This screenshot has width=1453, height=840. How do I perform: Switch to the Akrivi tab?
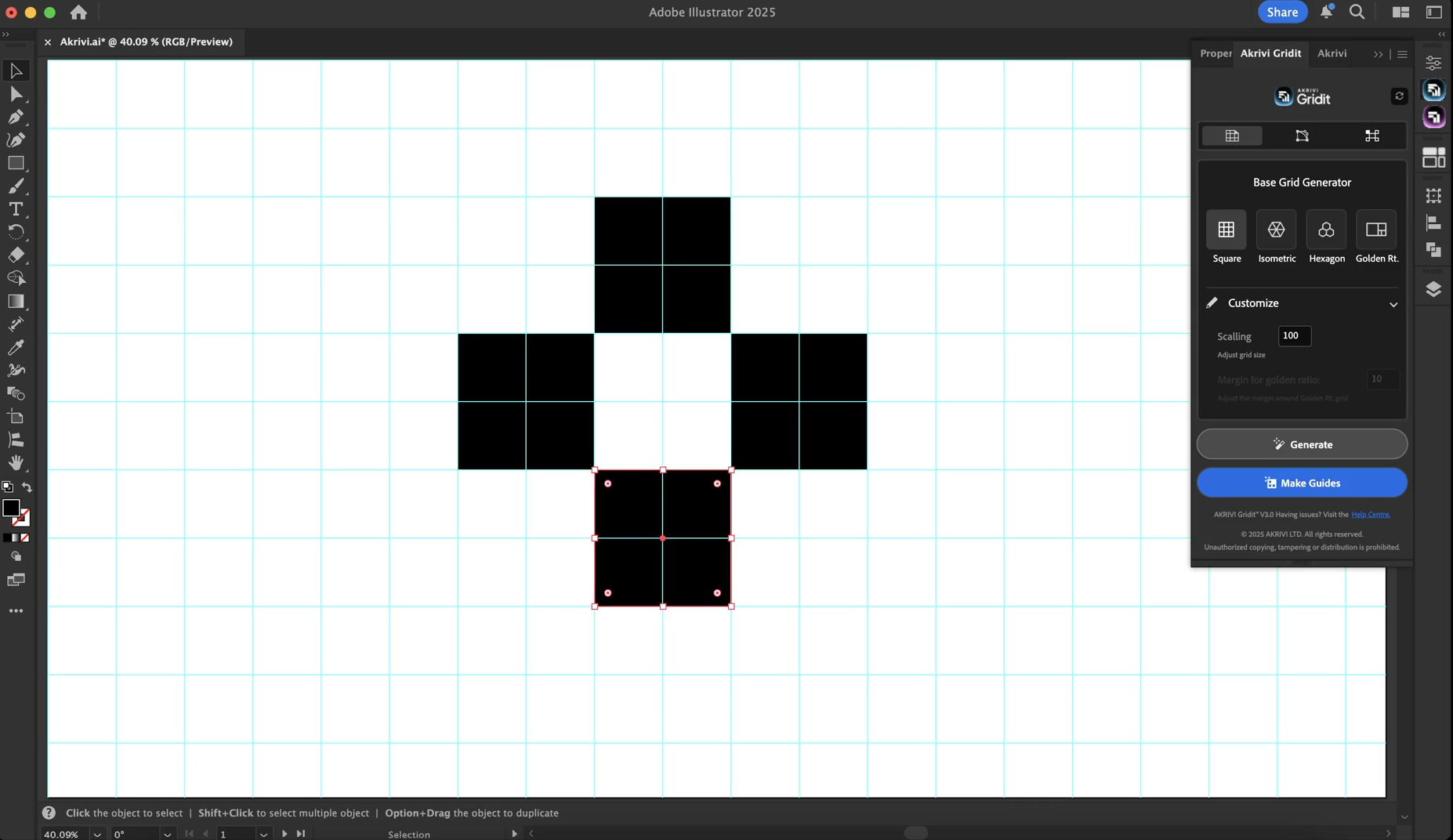[1332, 53]
